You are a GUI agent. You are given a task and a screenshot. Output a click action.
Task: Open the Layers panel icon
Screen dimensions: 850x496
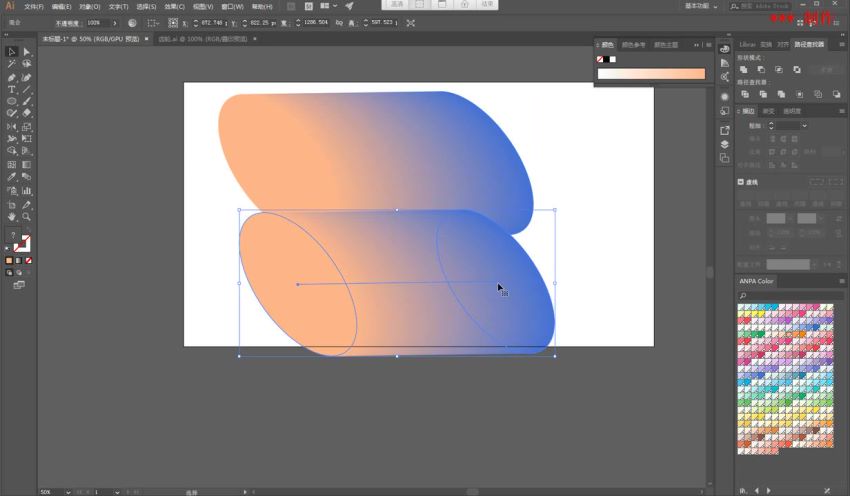[725, 144]
